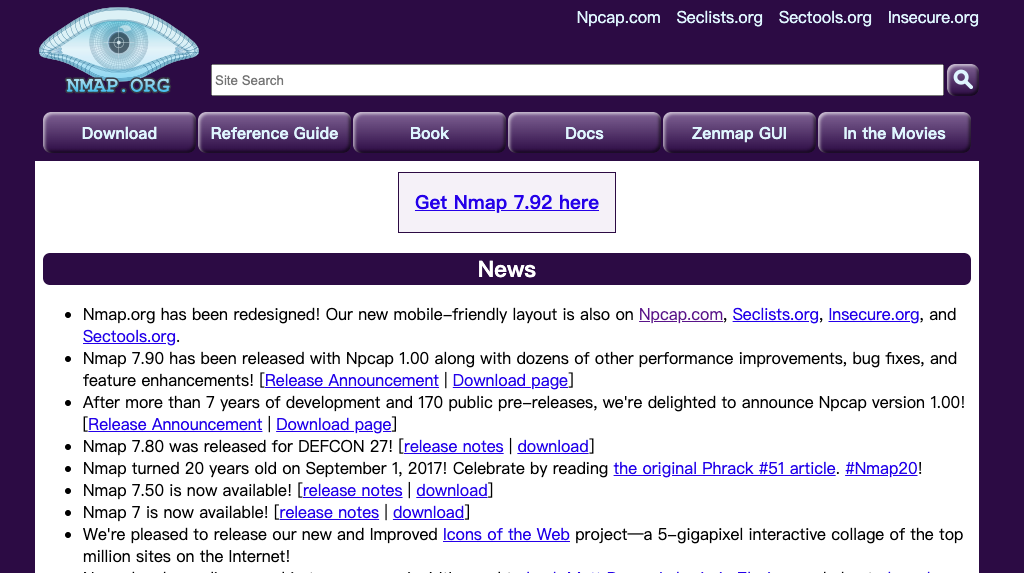
Task: Click the #Nmap20 hashtag link
Action: coord(882,468)
